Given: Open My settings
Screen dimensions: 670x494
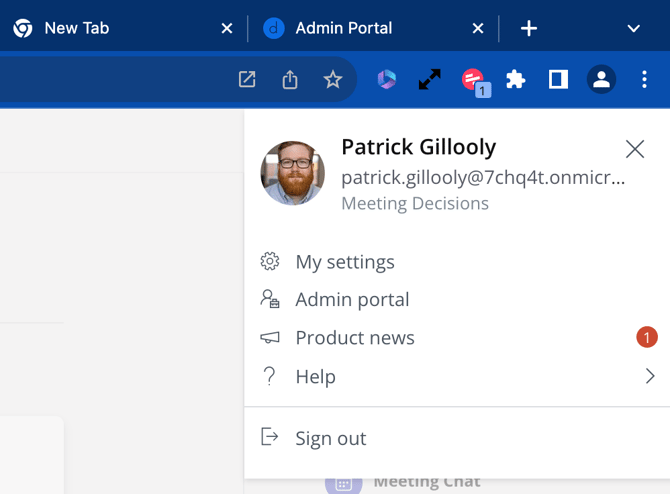Looking at the screenshot, I should tap(344, 262).
